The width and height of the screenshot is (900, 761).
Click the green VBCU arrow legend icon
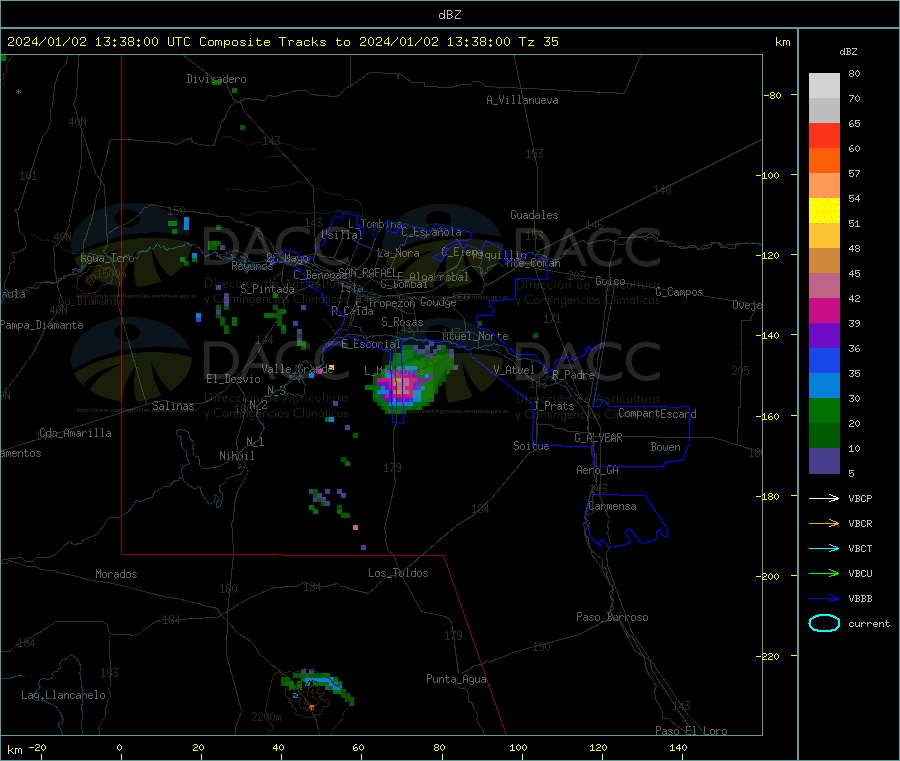click(824, 573)
